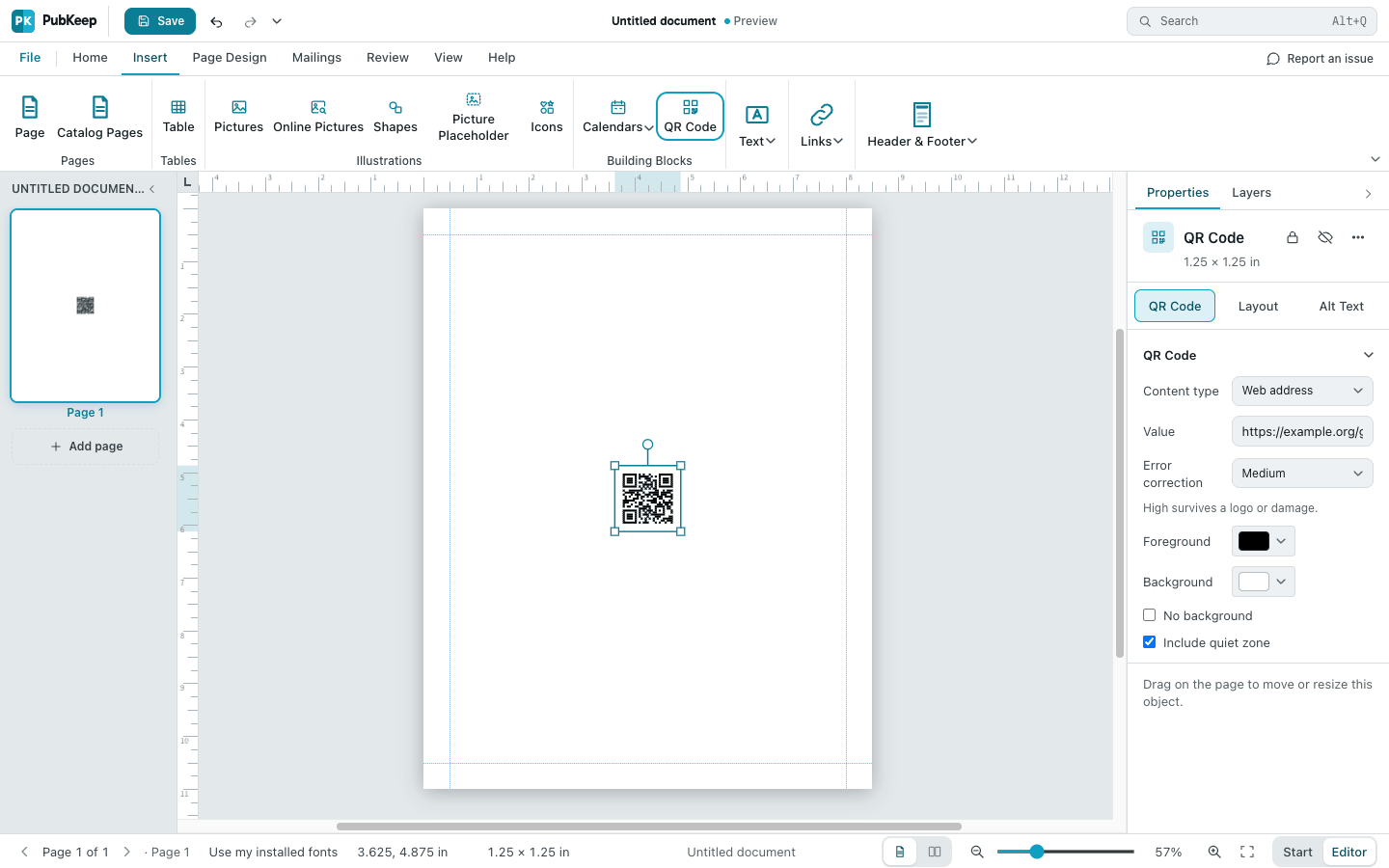Open the Links dropdown
This screenshot has width=1389, height=868.
pyautogui.click(x=822, y=124)
